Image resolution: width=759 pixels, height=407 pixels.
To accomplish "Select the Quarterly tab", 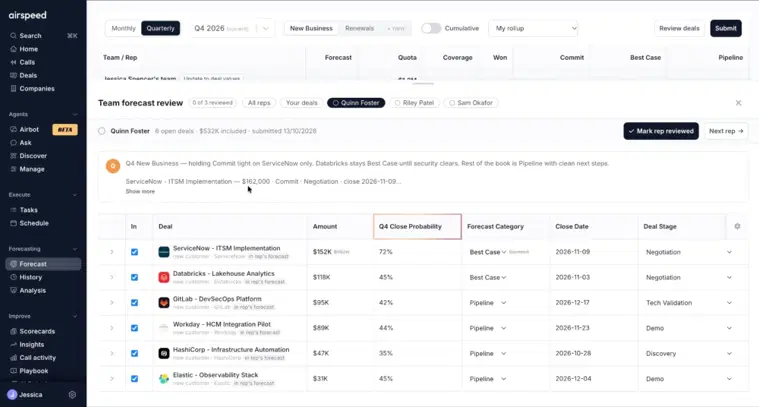I will click(161, 28).
